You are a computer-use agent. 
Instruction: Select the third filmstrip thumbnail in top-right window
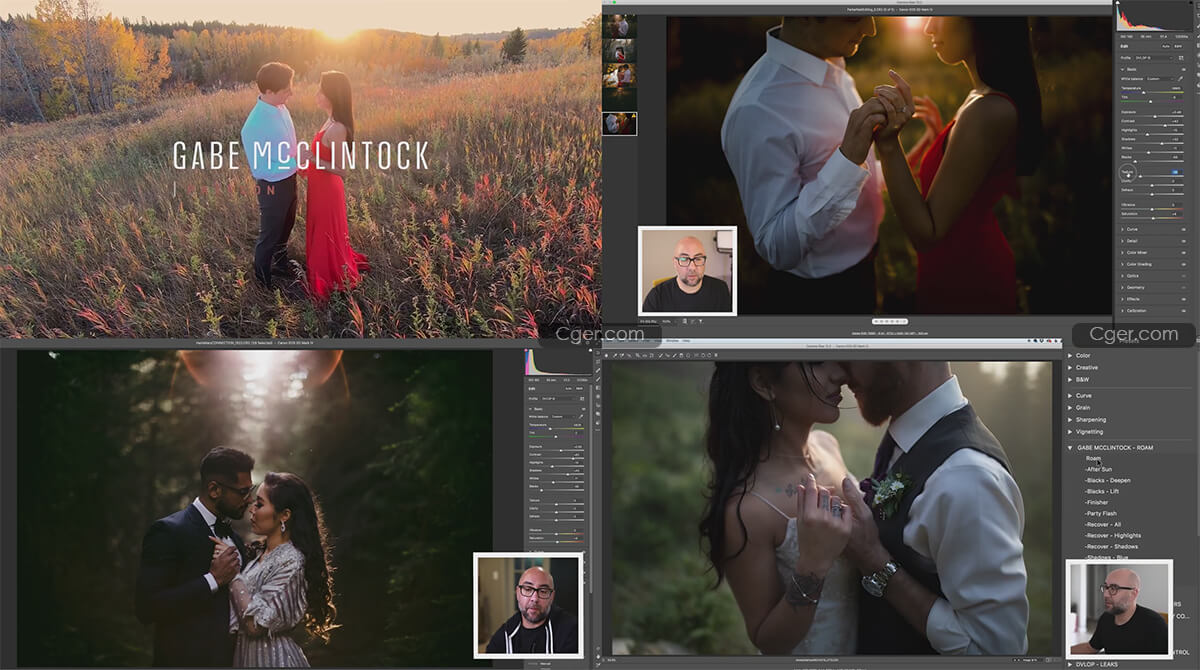[620, 75]
